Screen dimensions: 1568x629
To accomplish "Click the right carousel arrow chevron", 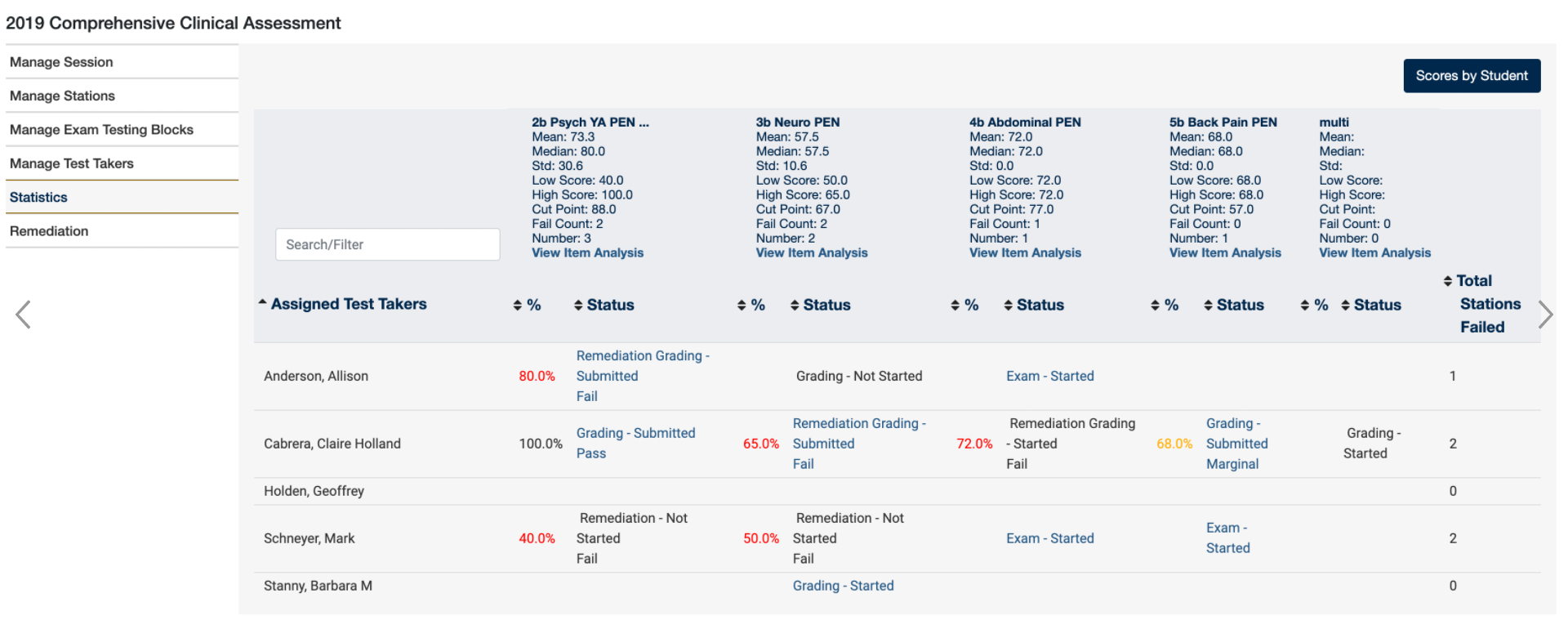I will (1544, 314).
